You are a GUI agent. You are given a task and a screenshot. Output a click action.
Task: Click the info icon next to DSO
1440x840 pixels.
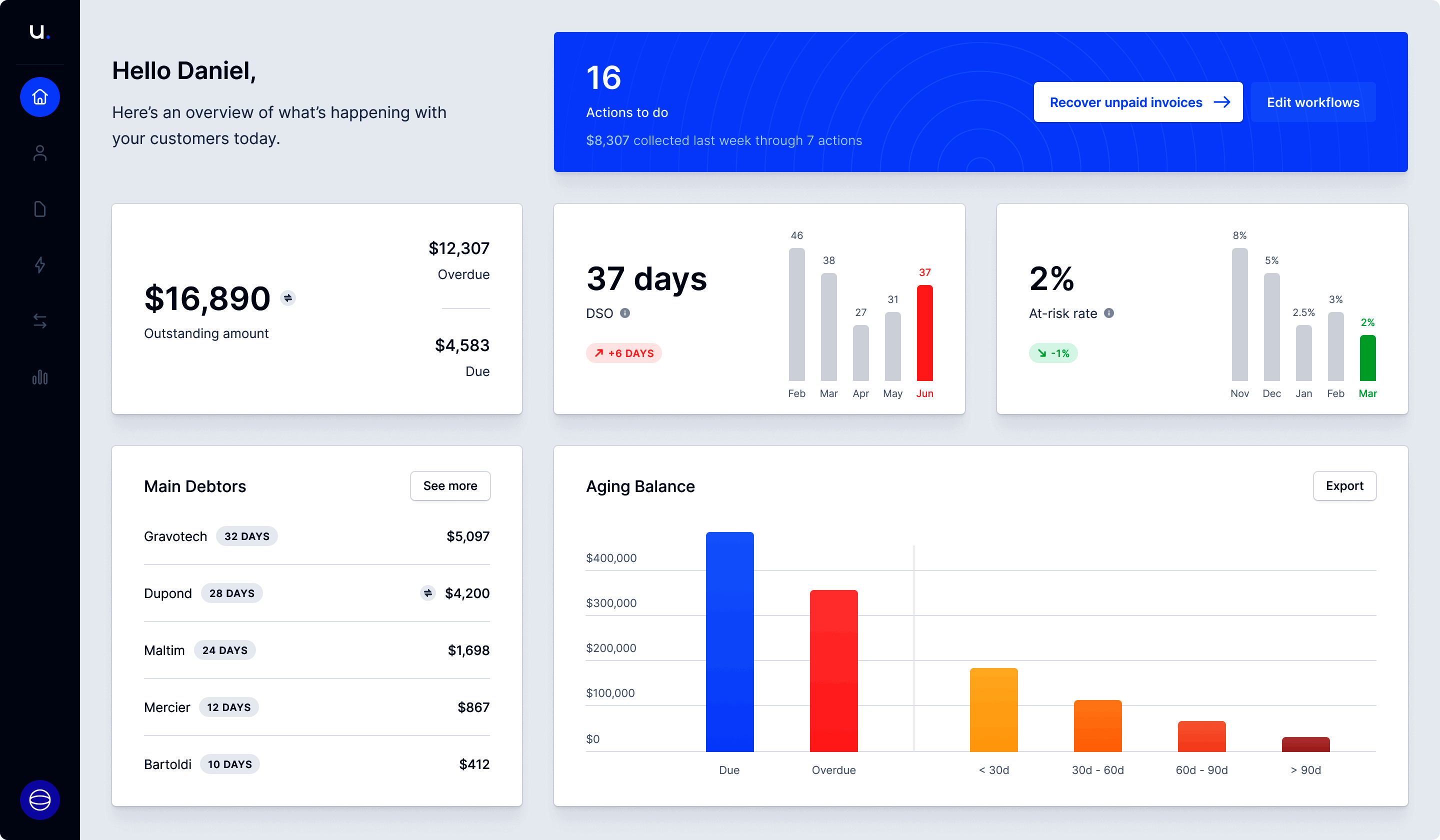pyautogui.click(x=625, y=313)
